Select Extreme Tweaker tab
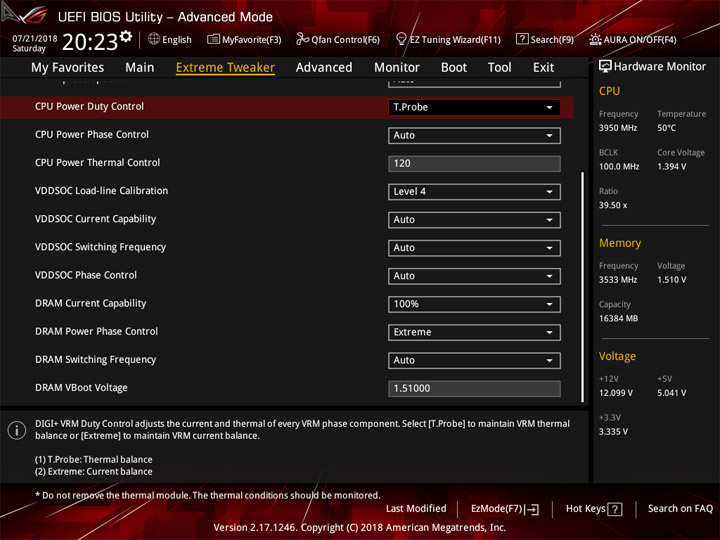Viewport: 720px width, 540px height. coord(225,68)
